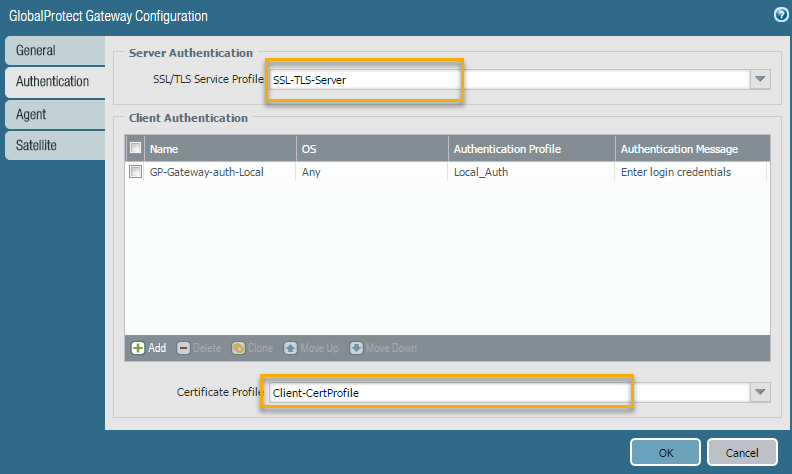Image resolution: width=792 pixels, height=474 pixels.
Task: Click the Delete minus icon
Action: [183, 348]
